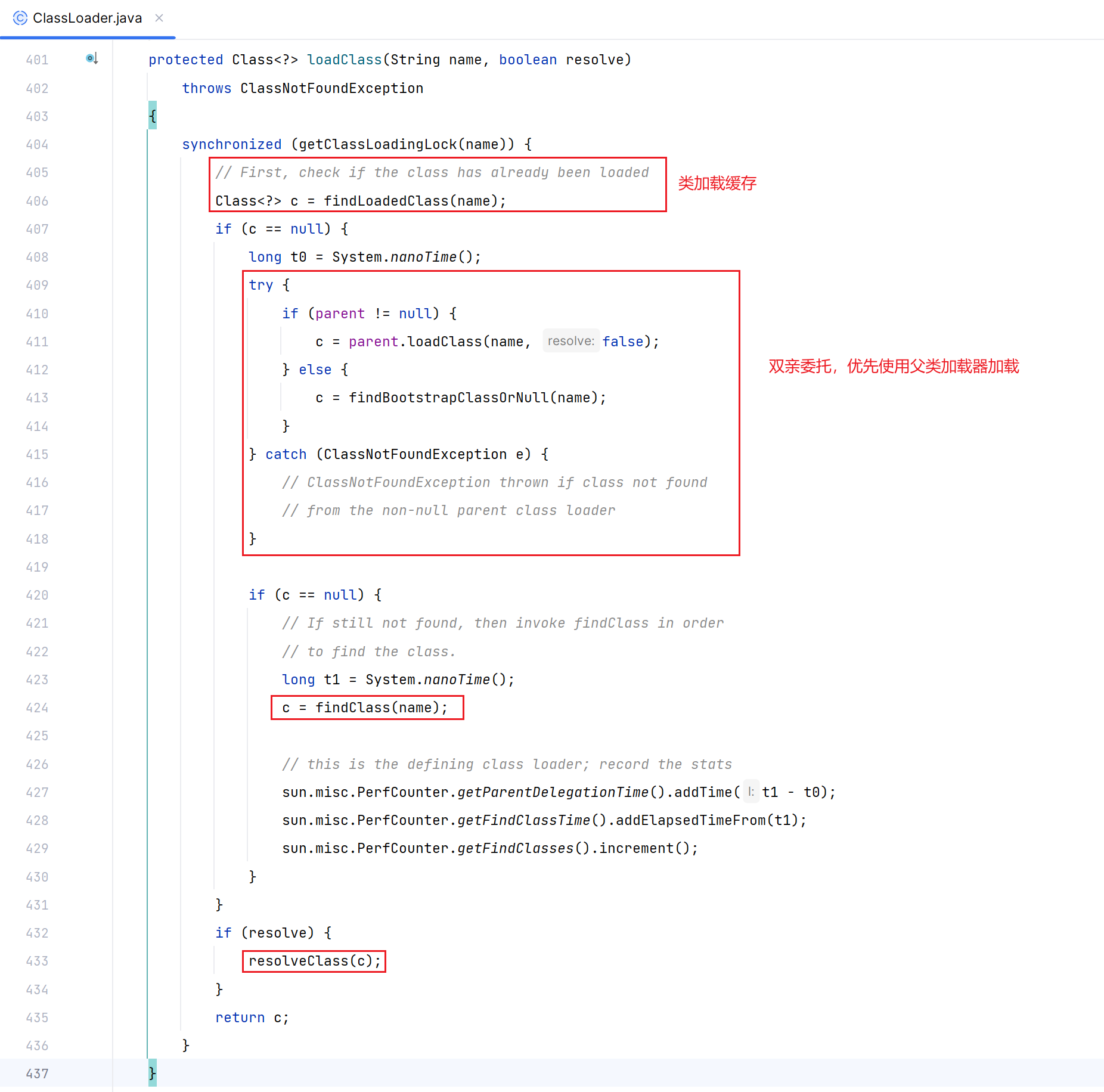Click line number 437 in the gutter
The image size is (1104, 1092).
point(37,1074)
